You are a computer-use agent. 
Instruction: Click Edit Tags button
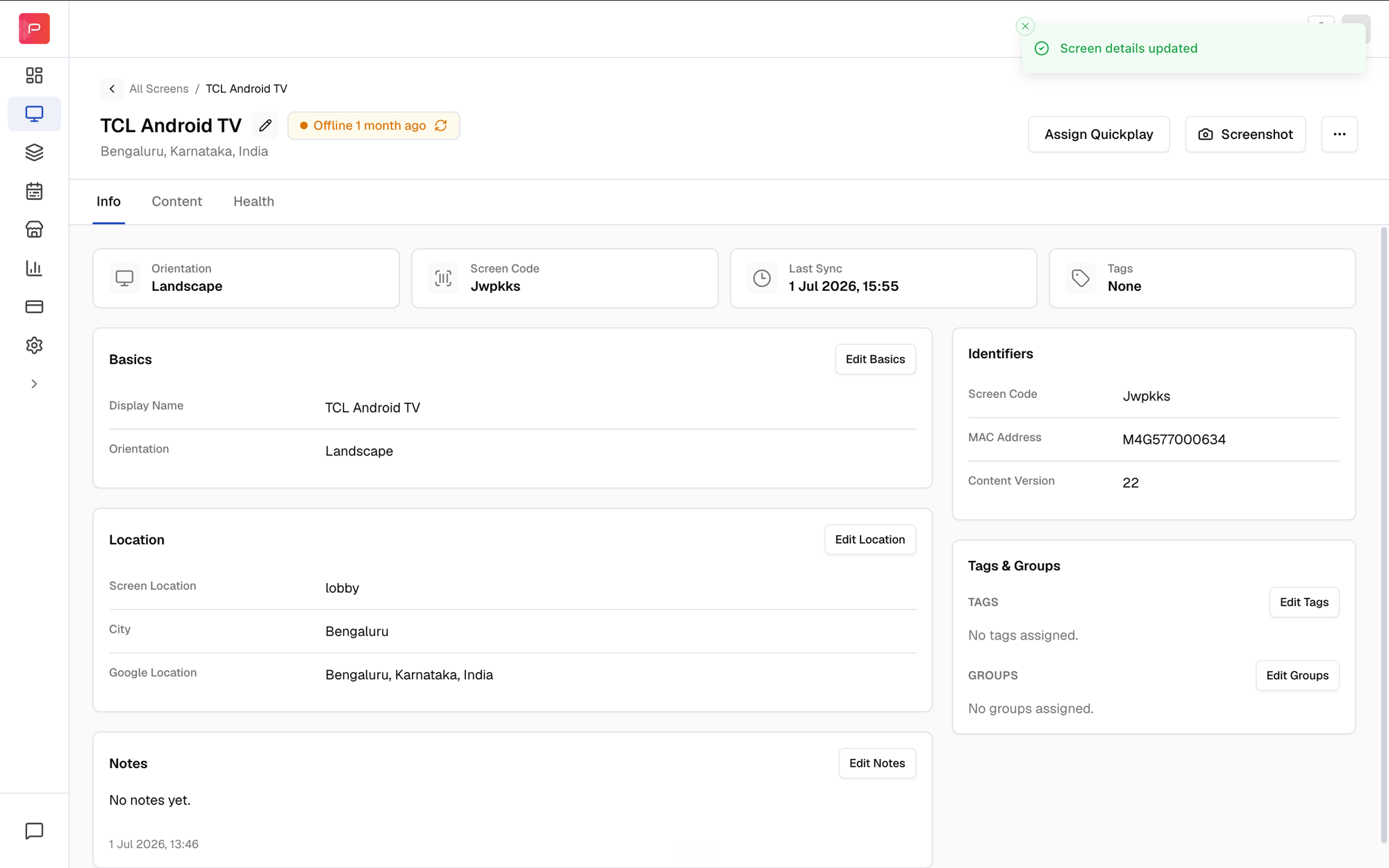click(x=1304, y=602)
